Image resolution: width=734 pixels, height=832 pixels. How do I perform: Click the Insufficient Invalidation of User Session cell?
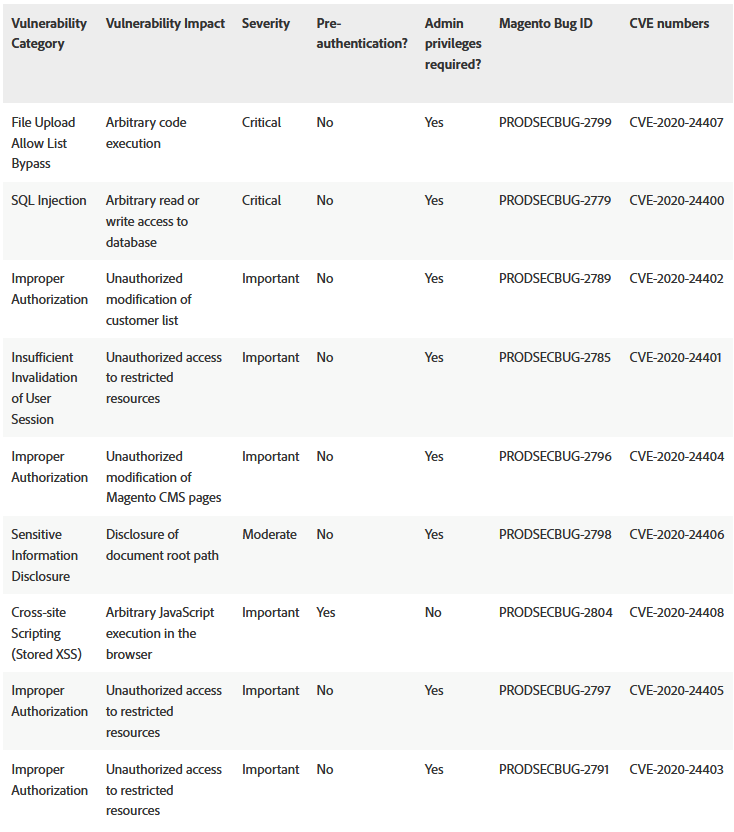coord(45,388)
